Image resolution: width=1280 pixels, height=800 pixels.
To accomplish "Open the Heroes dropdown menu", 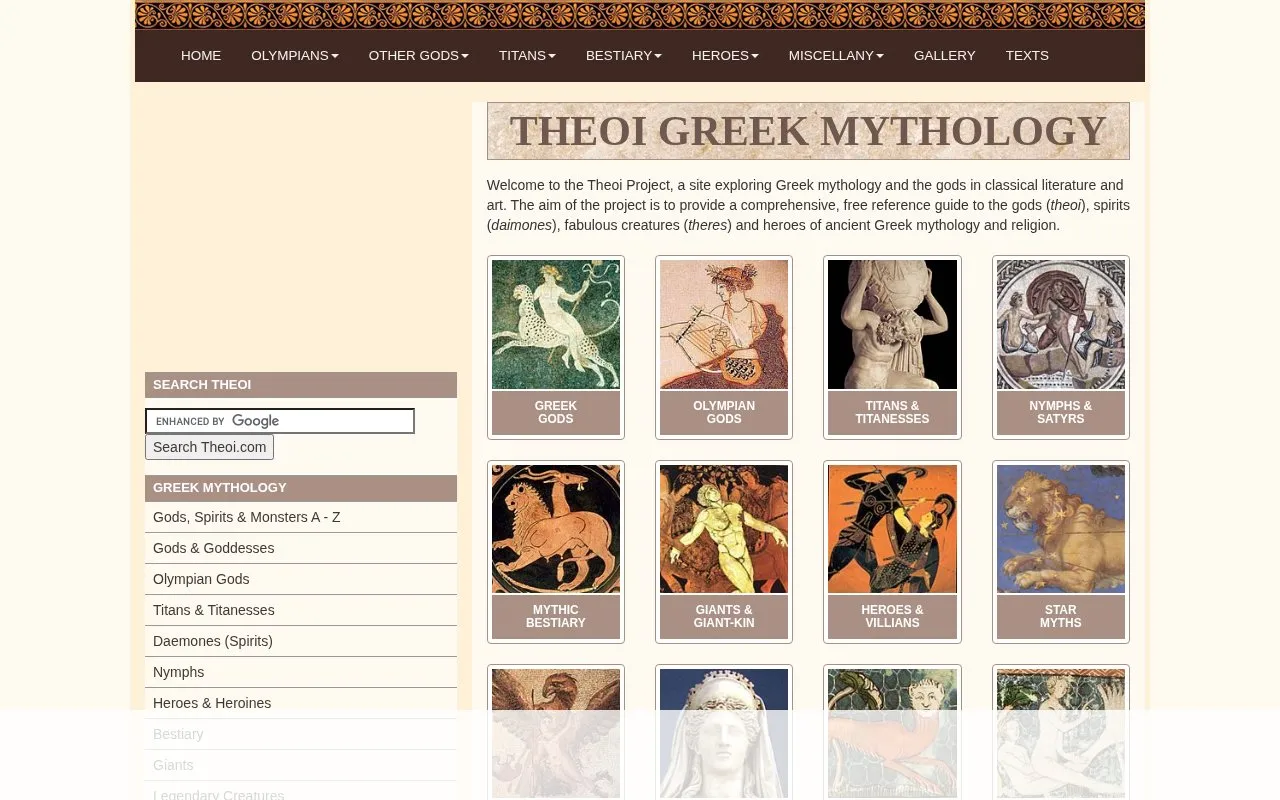I will [x=725, y=56].
